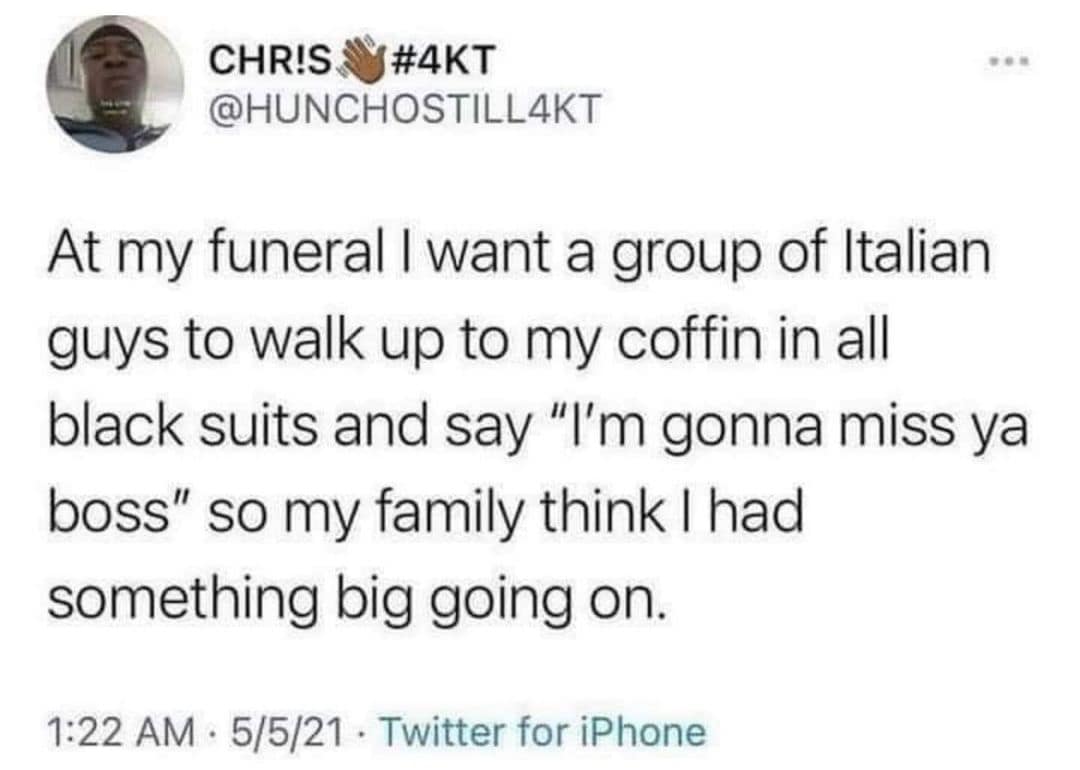Open the @HUNCHOSTILL4KT handle
This screenshot has height=770, width=1080.
click(x=406, y=108)
